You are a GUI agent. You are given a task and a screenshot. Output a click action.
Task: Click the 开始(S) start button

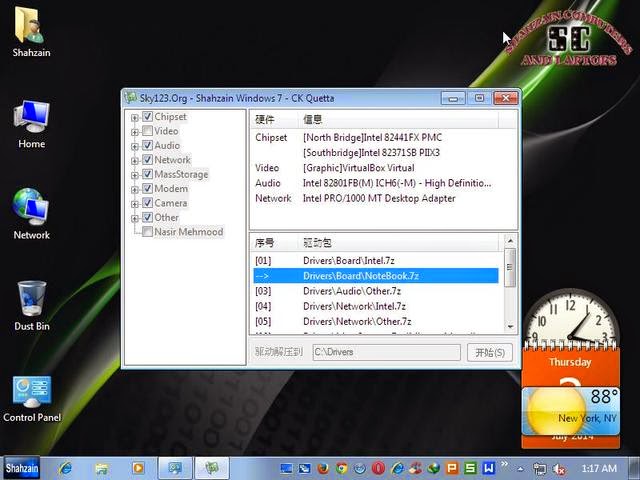point(490,352)
